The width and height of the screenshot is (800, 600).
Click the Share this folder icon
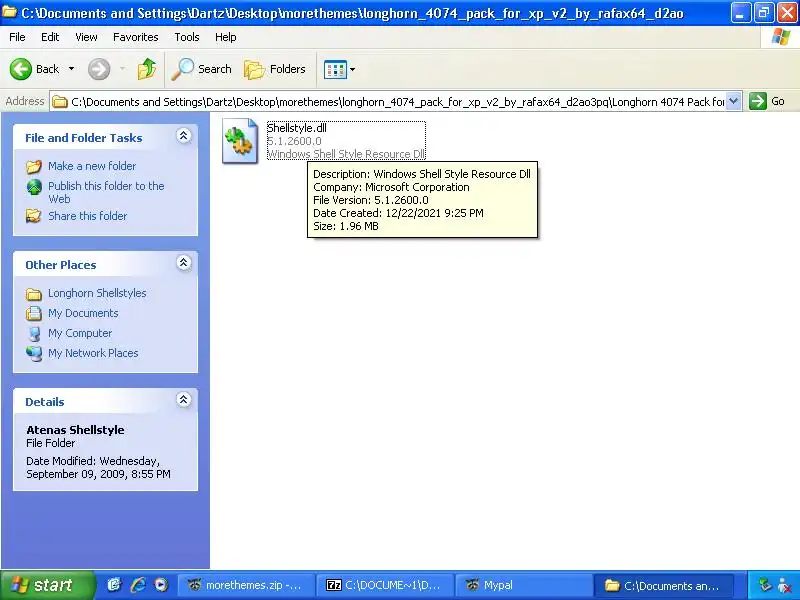tap(34, 216)
